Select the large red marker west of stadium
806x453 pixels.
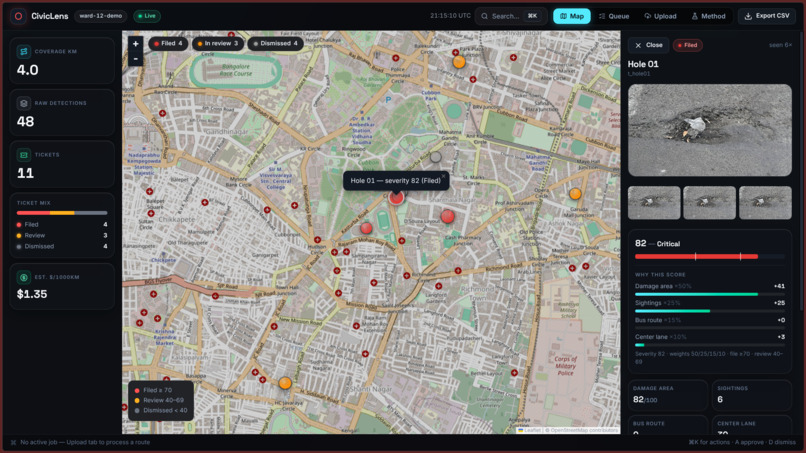(x=366, y=228)
